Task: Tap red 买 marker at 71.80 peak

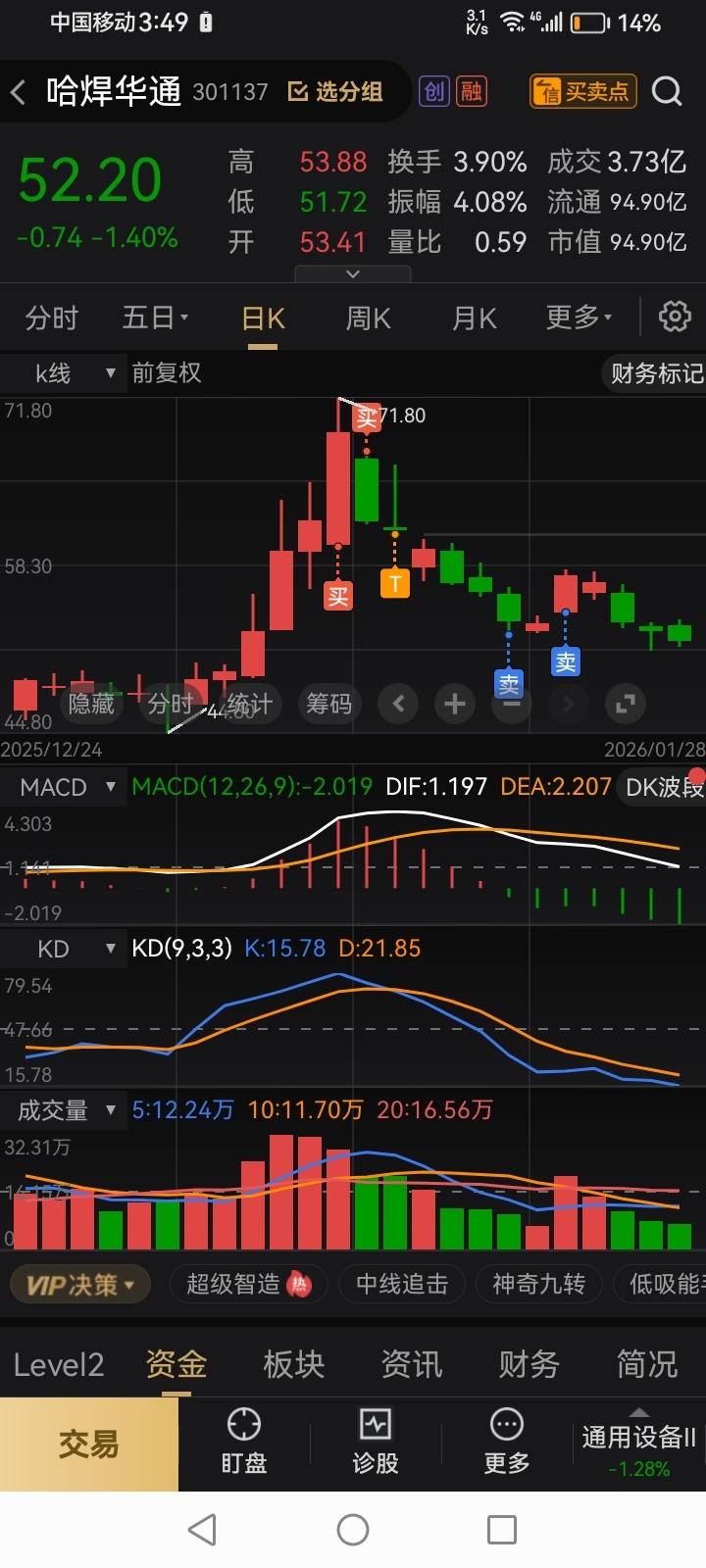Action: [367, 418]
